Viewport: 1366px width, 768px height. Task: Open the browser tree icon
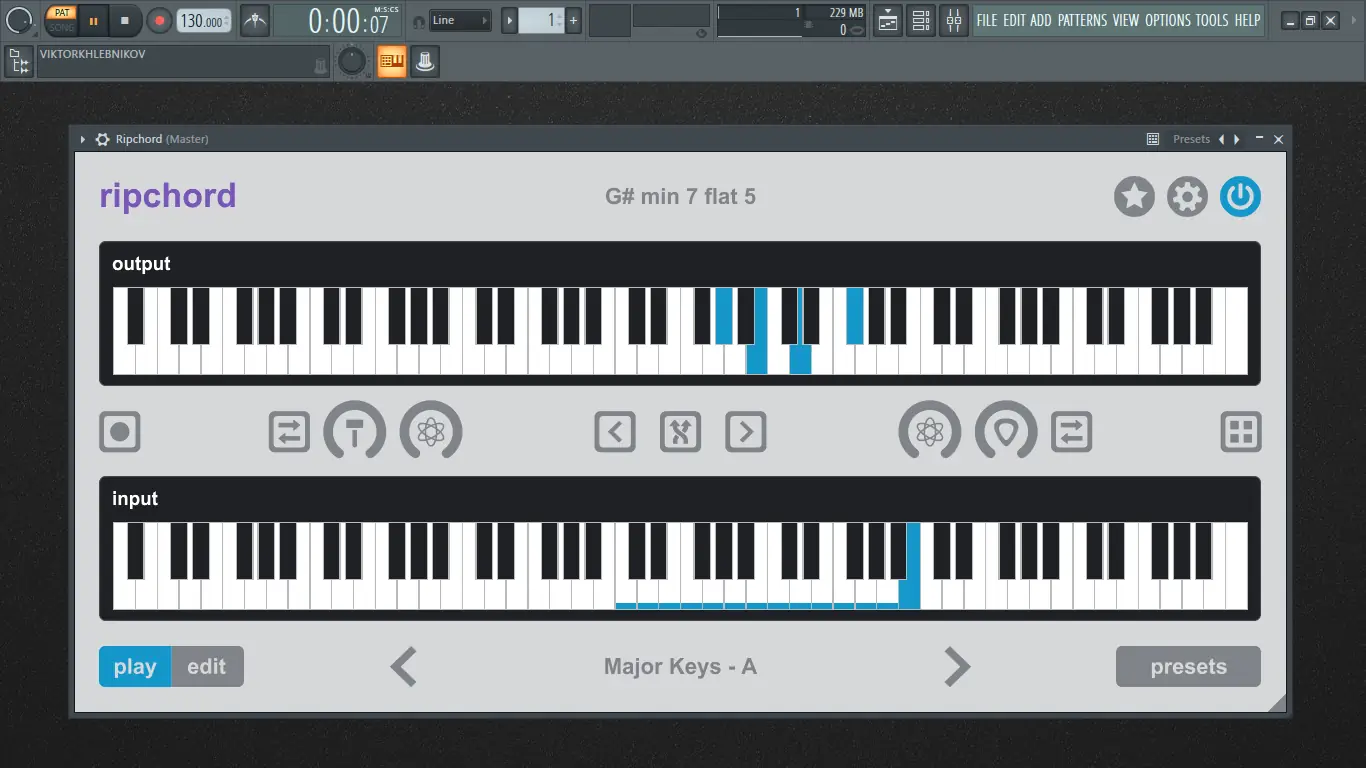click(18, 62)
